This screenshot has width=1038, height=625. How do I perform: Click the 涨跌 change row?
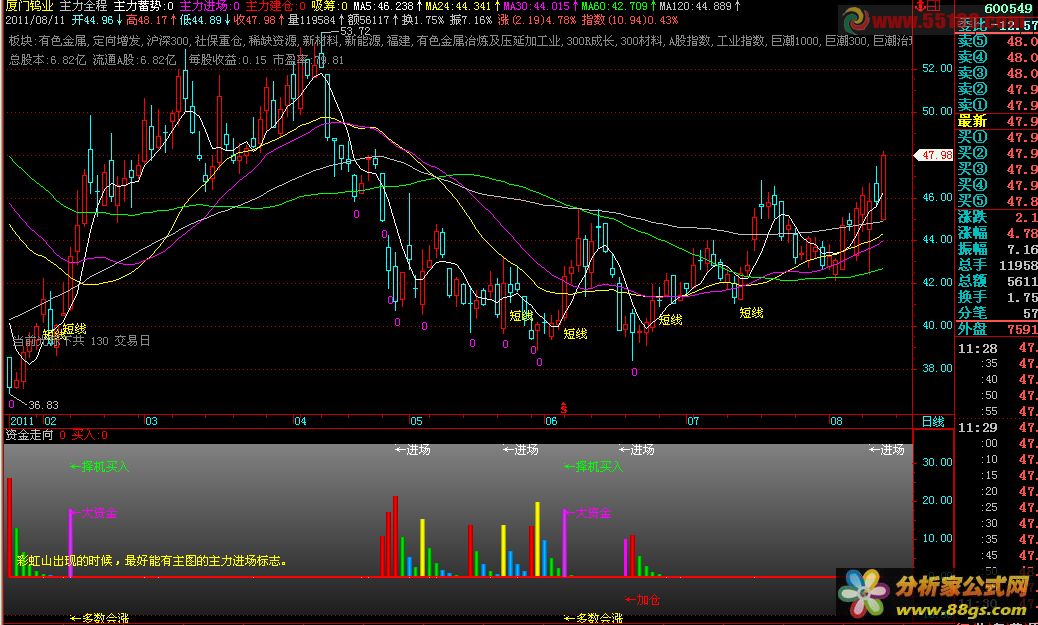(x=997, y=217)
